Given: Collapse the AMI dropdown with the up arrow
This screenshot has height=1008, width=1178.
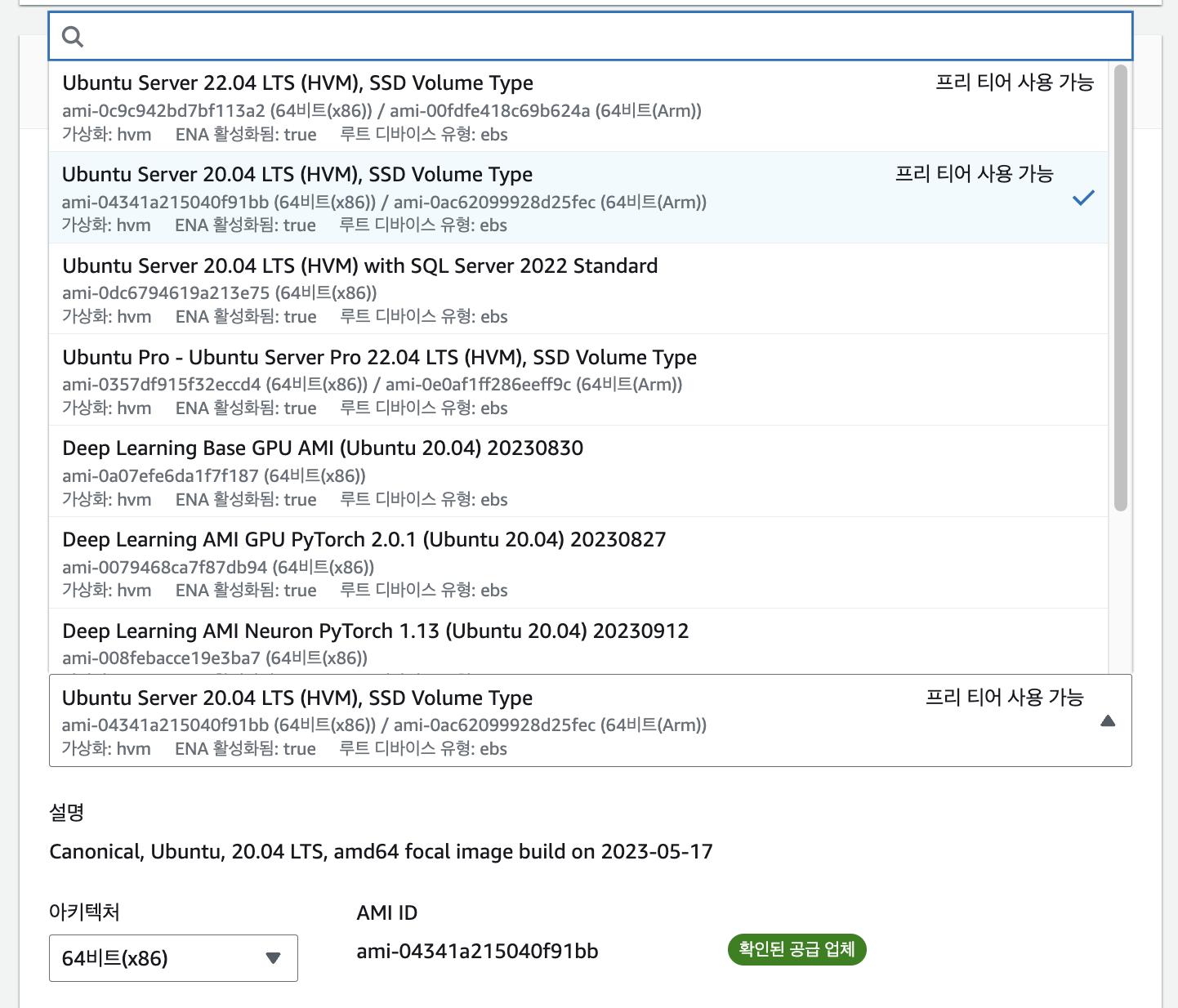Looking at the screenshot, I should tap(1108, 720).
